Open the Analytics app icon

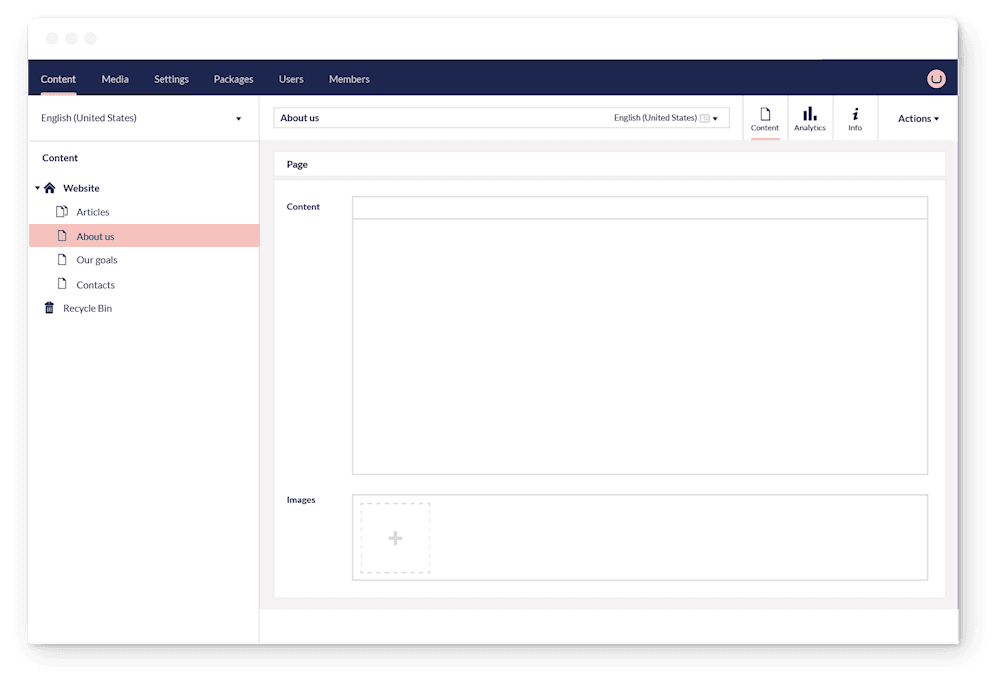[810, 117]
